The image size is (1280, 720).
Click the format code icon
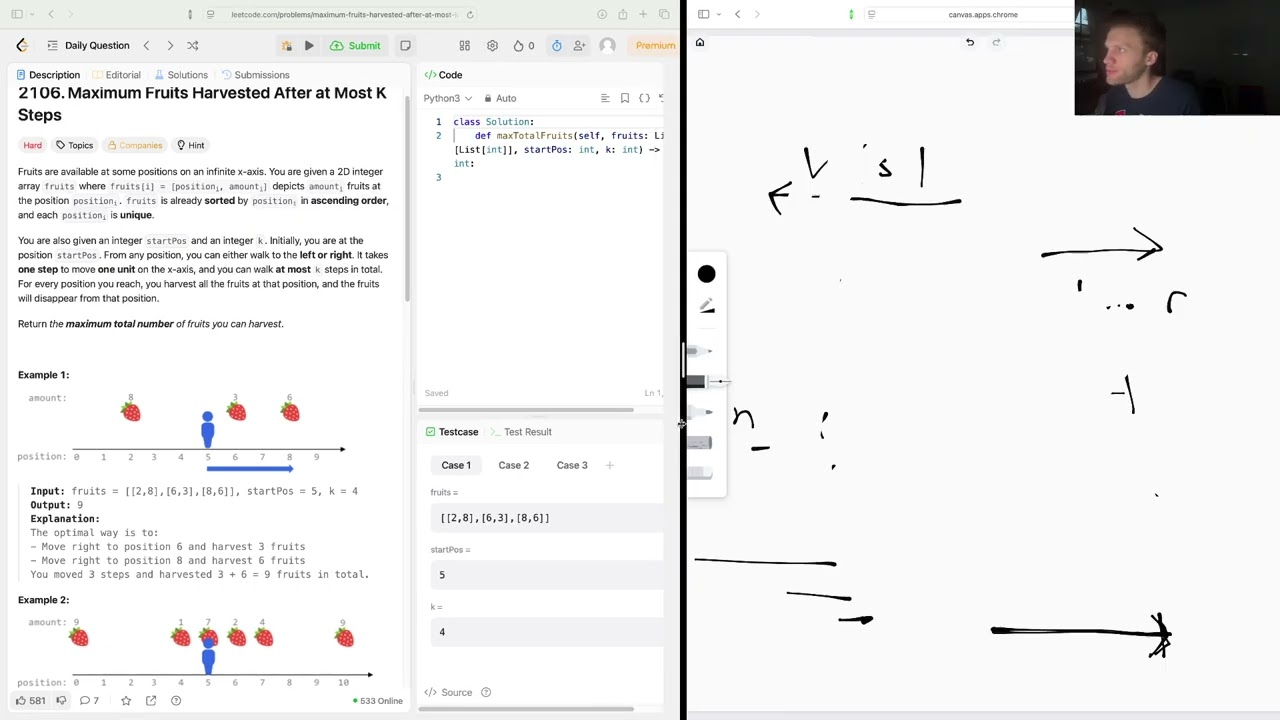(x=605, y=98)
